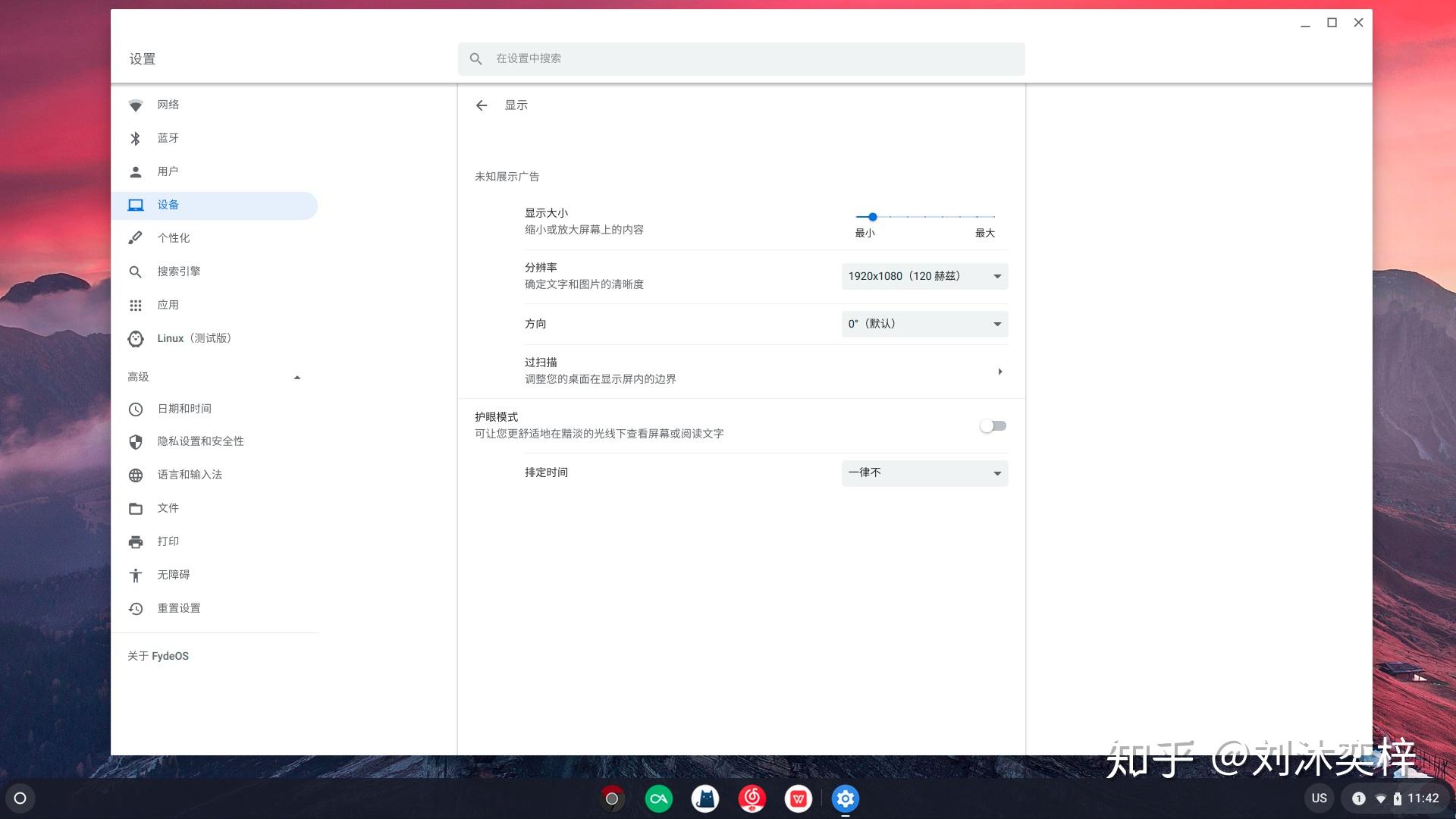The width and height of the screenshot is (1456, 819).
Task: Click the app launcher circle in taskbar
Action: (x=20, y=797)
